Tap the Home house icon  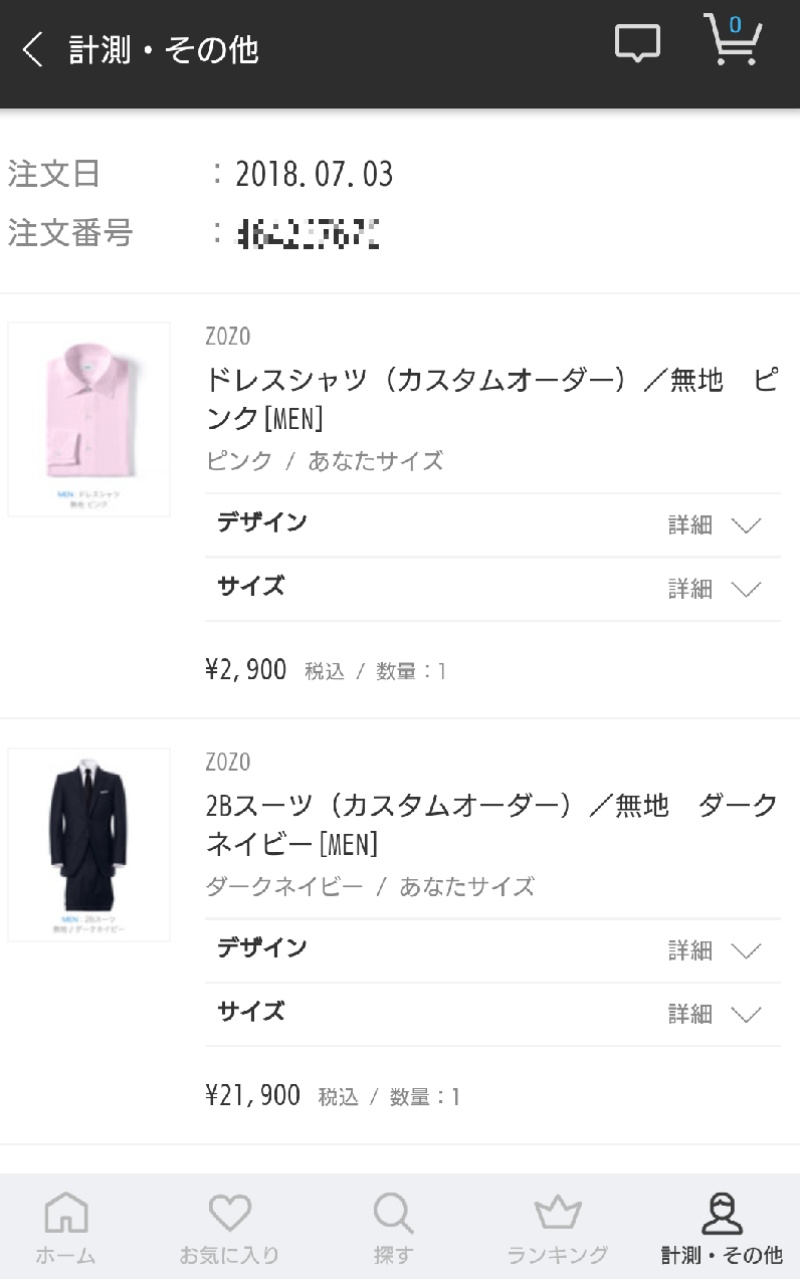pos(66,1213)
